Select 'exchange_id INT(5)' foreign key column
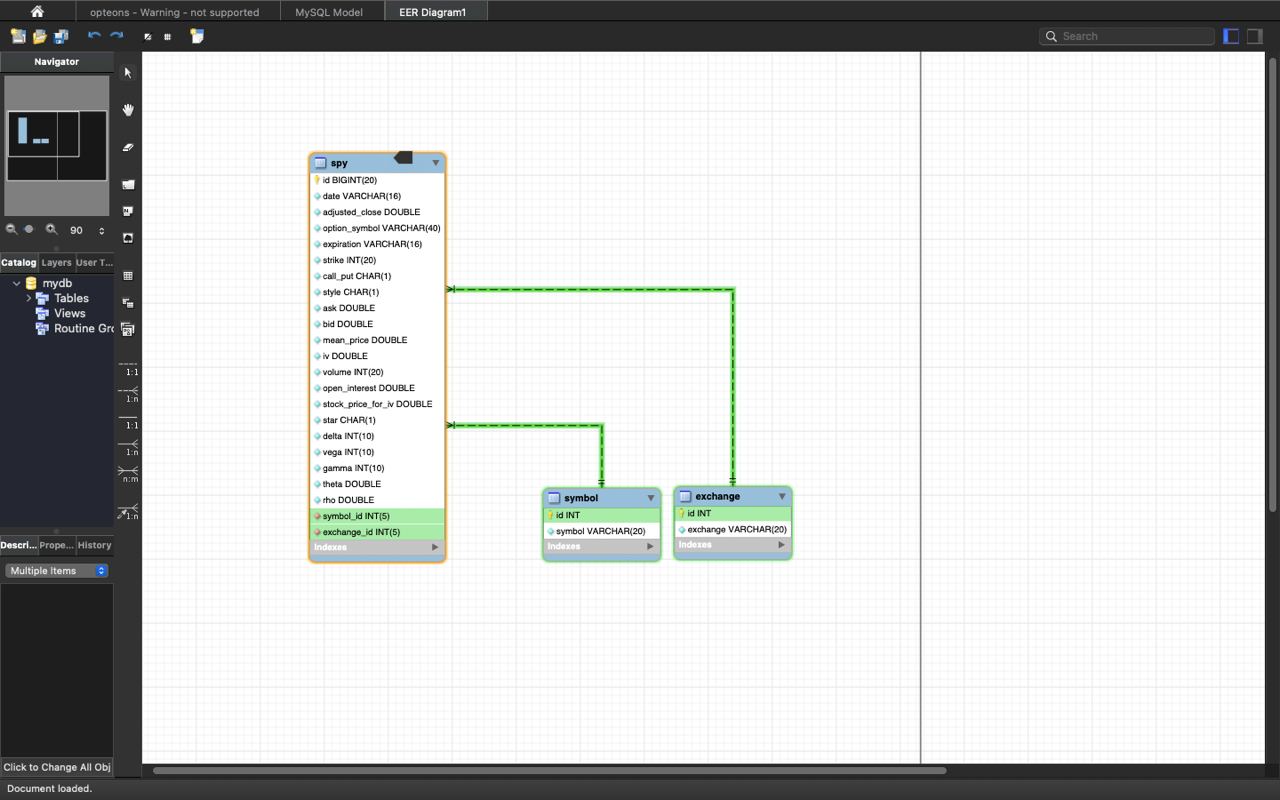The height and width of the screenshot is (800, 1280). [377, 532]
